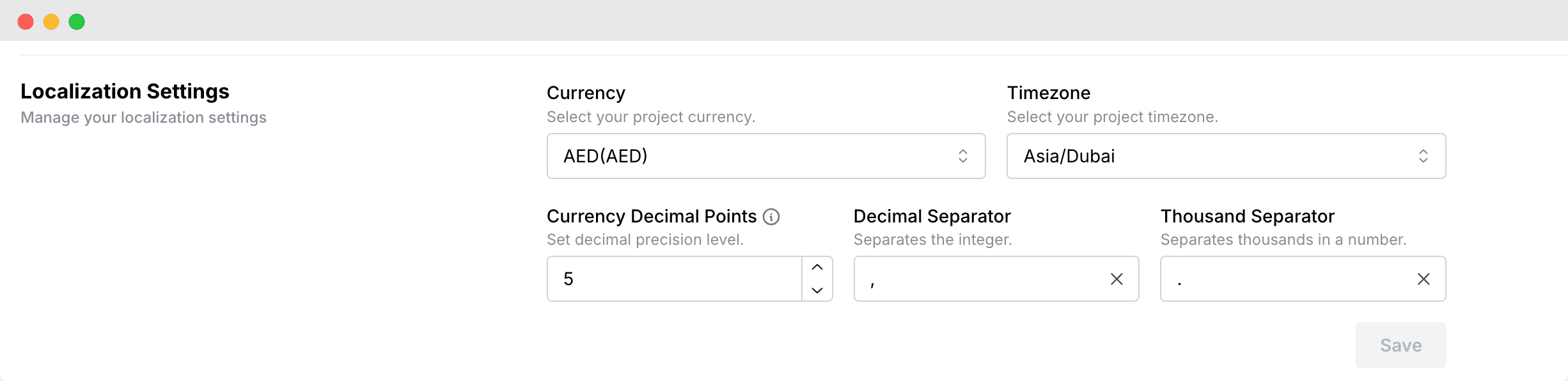1568x381 pixels.
Task: Maximize the window using the green button
Action: point(77,22)
